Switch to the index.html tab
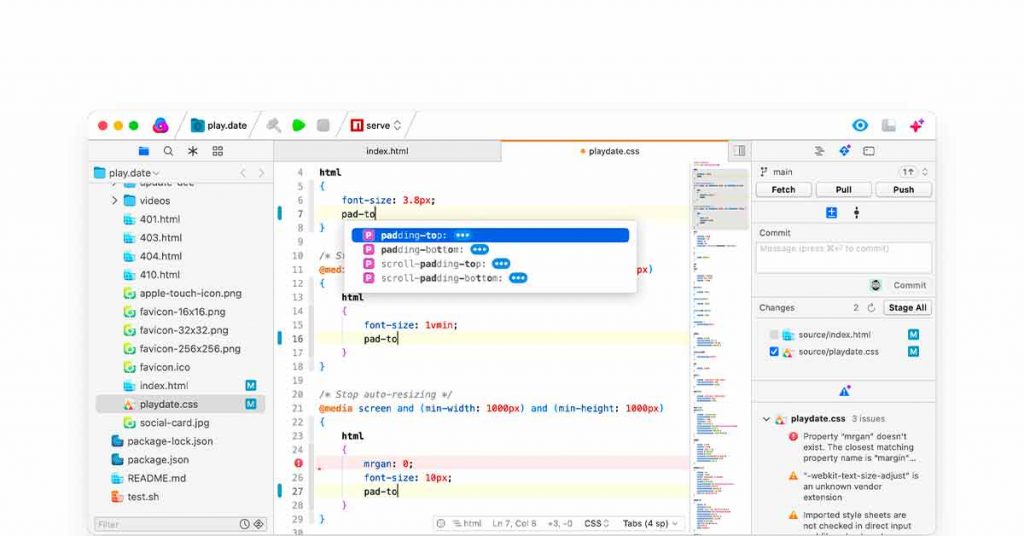Viewport: 1024px width, 536px height. pos(387,151)
